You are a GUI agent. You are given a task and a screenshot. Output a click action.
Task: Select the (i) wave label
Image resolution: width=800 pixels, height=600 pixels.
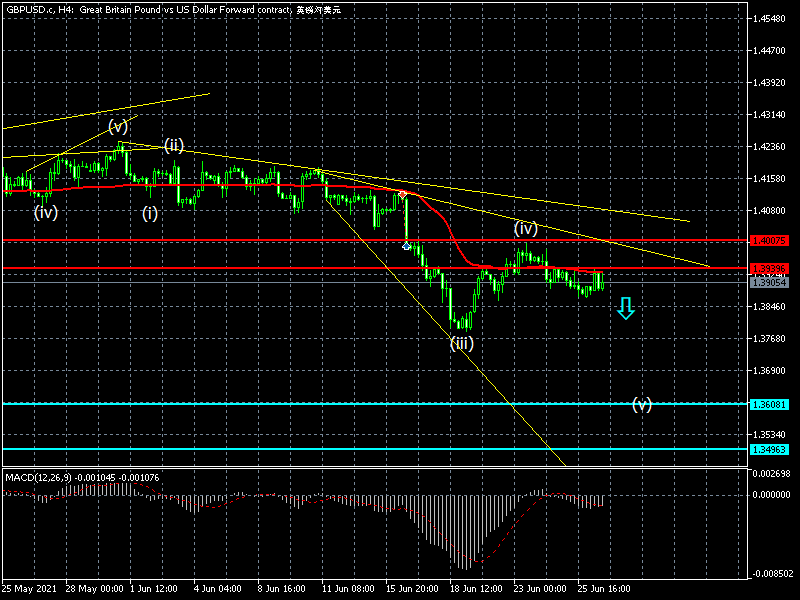[149, 212]
